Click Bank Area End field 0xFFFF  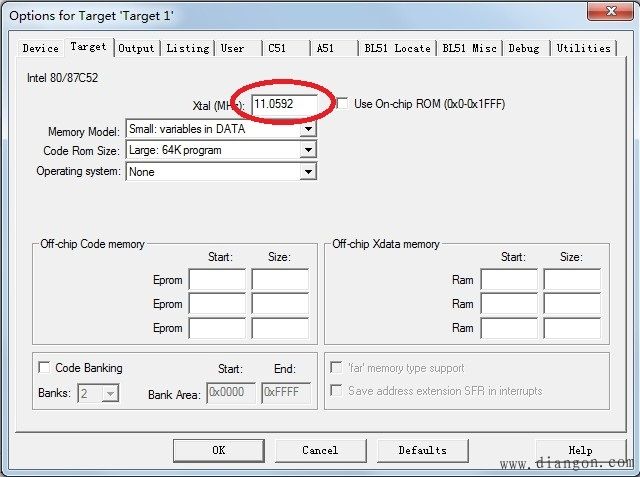pyautogui.click(x=286, y=393)
